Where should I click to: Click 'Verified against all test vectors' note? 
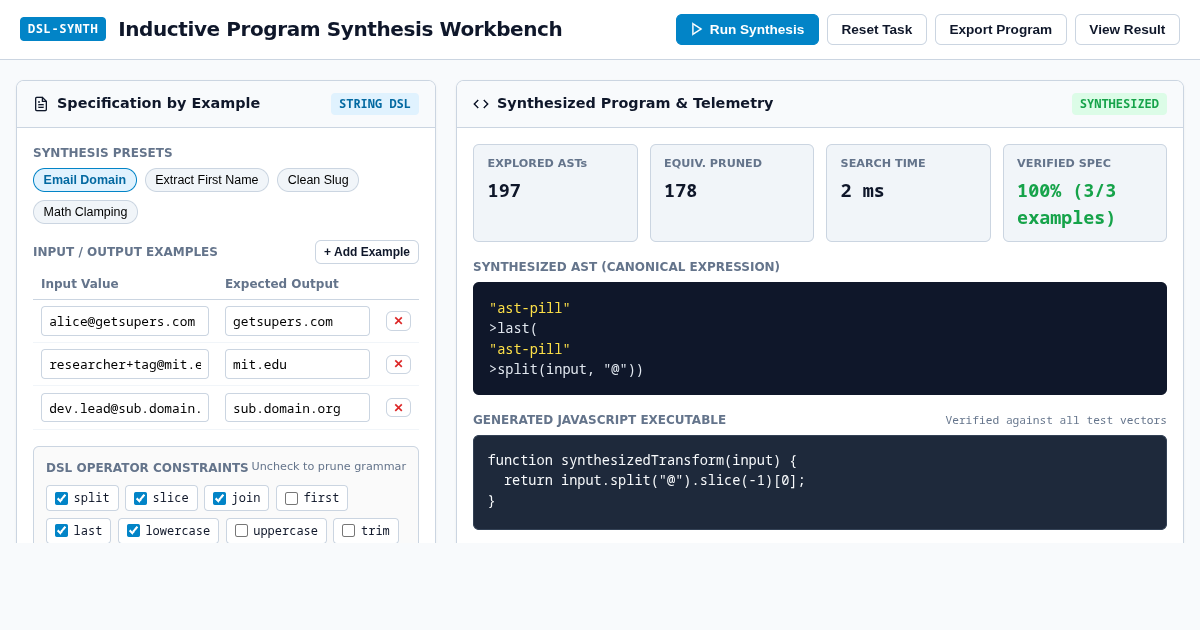pos(1056,420)
